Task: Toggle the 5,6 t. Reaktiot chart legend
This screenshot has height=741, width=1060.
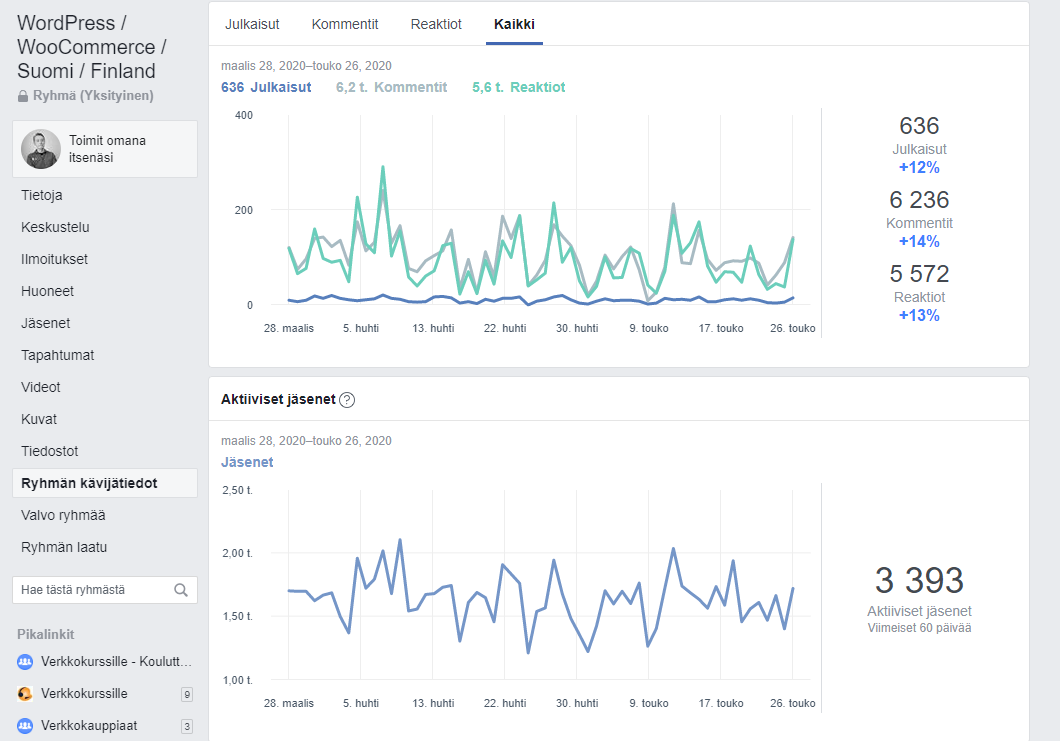Action: coord(519,87)
